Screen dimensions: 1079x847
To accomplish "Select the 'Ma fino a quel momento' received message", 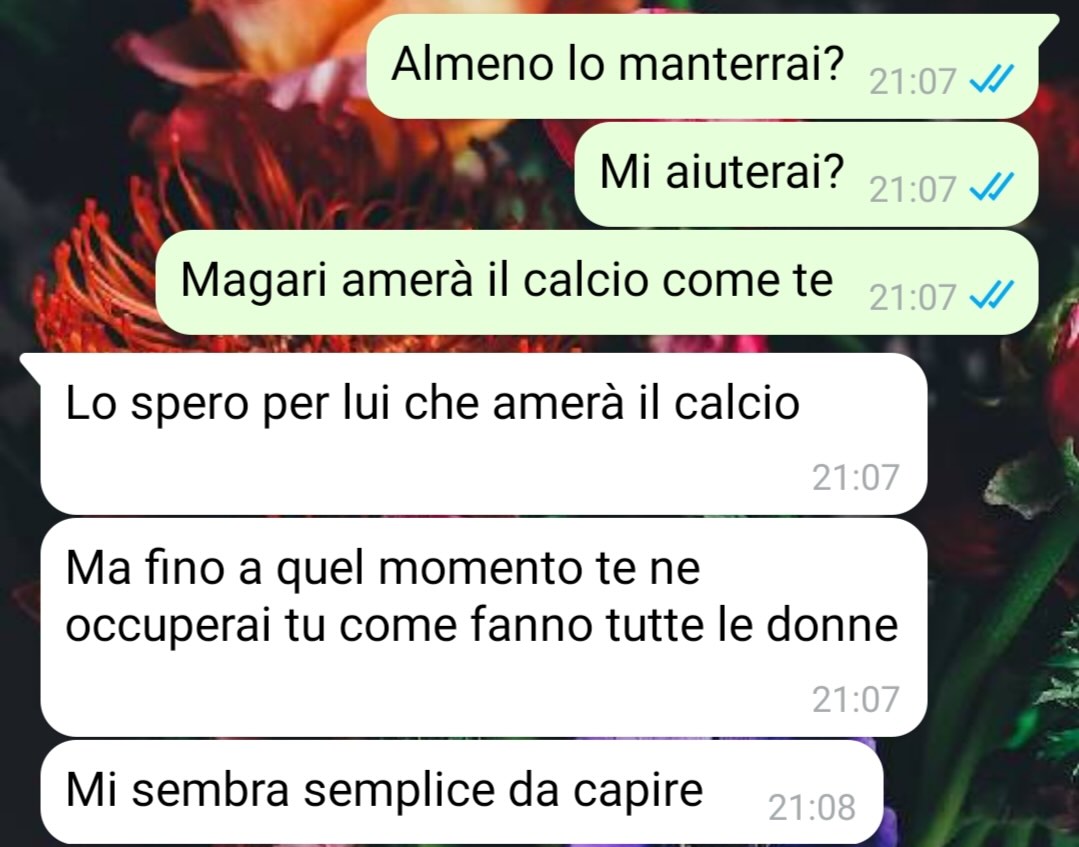I will pos(484,628).
